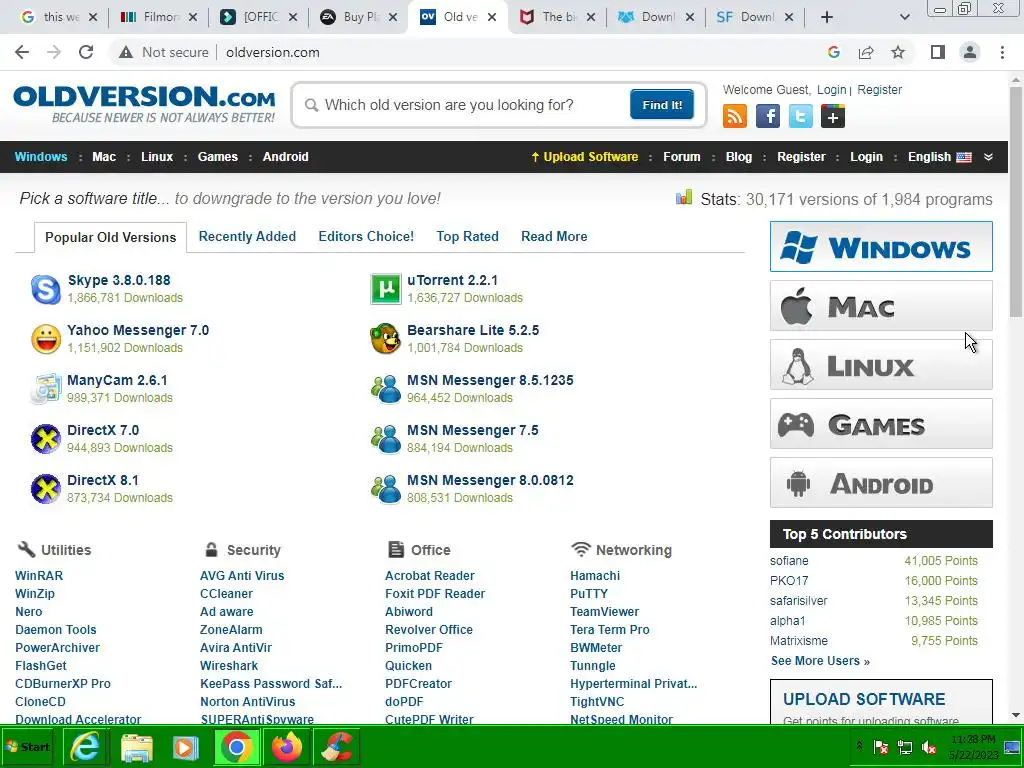Click the MSN Messenger 8.5.1235 icon
1024x768 pixels.
pyautogui.click(x=386, y=389)
